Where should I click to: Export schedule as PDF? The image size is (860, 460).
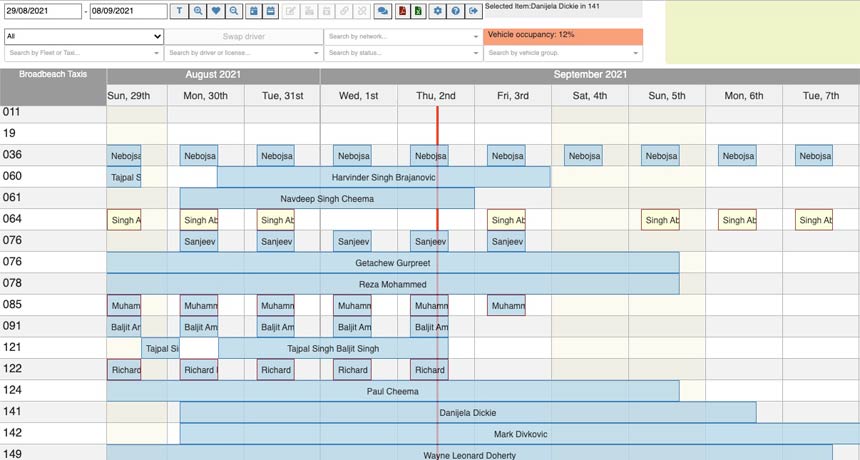402,11
